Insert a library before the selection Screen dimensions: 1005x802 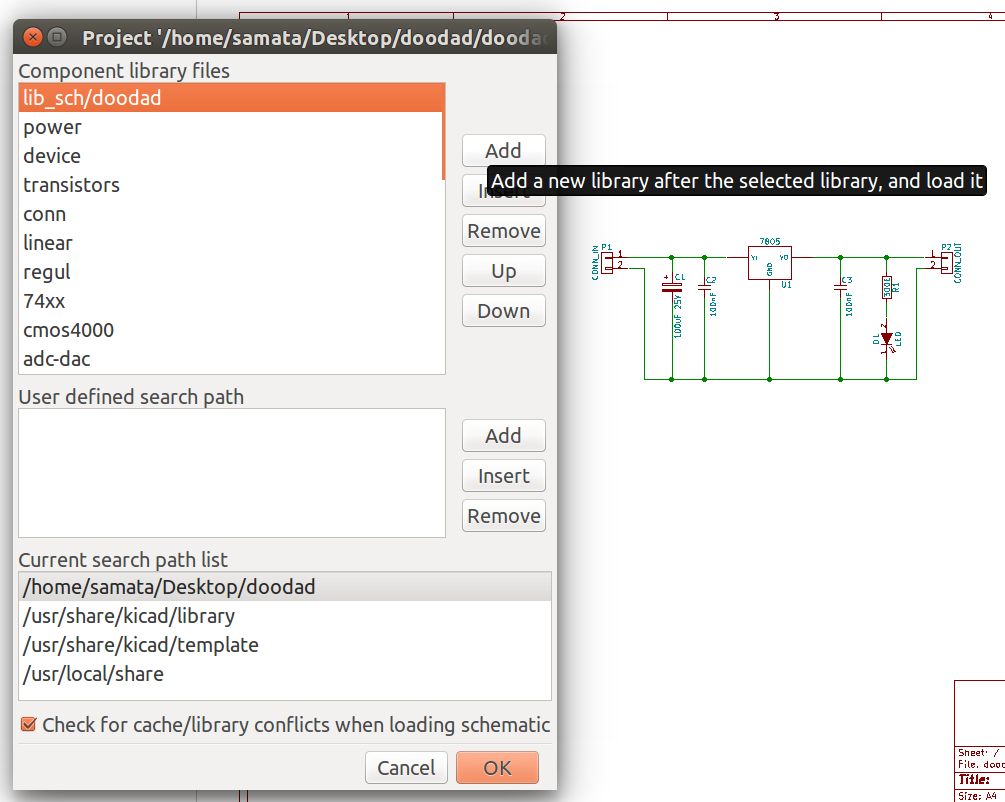503,190
